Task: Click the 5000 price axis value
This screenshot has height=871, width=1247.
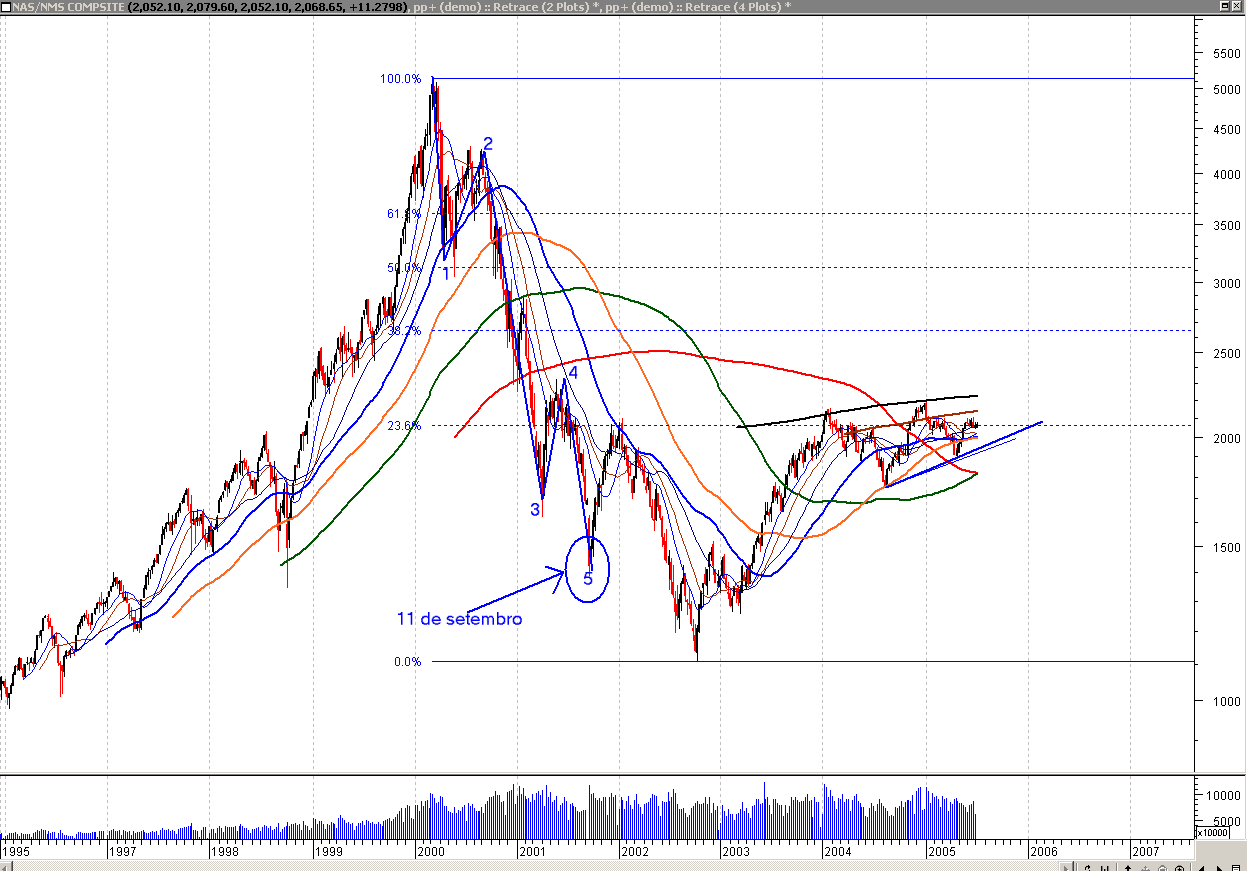Action: click(1226, 89)
